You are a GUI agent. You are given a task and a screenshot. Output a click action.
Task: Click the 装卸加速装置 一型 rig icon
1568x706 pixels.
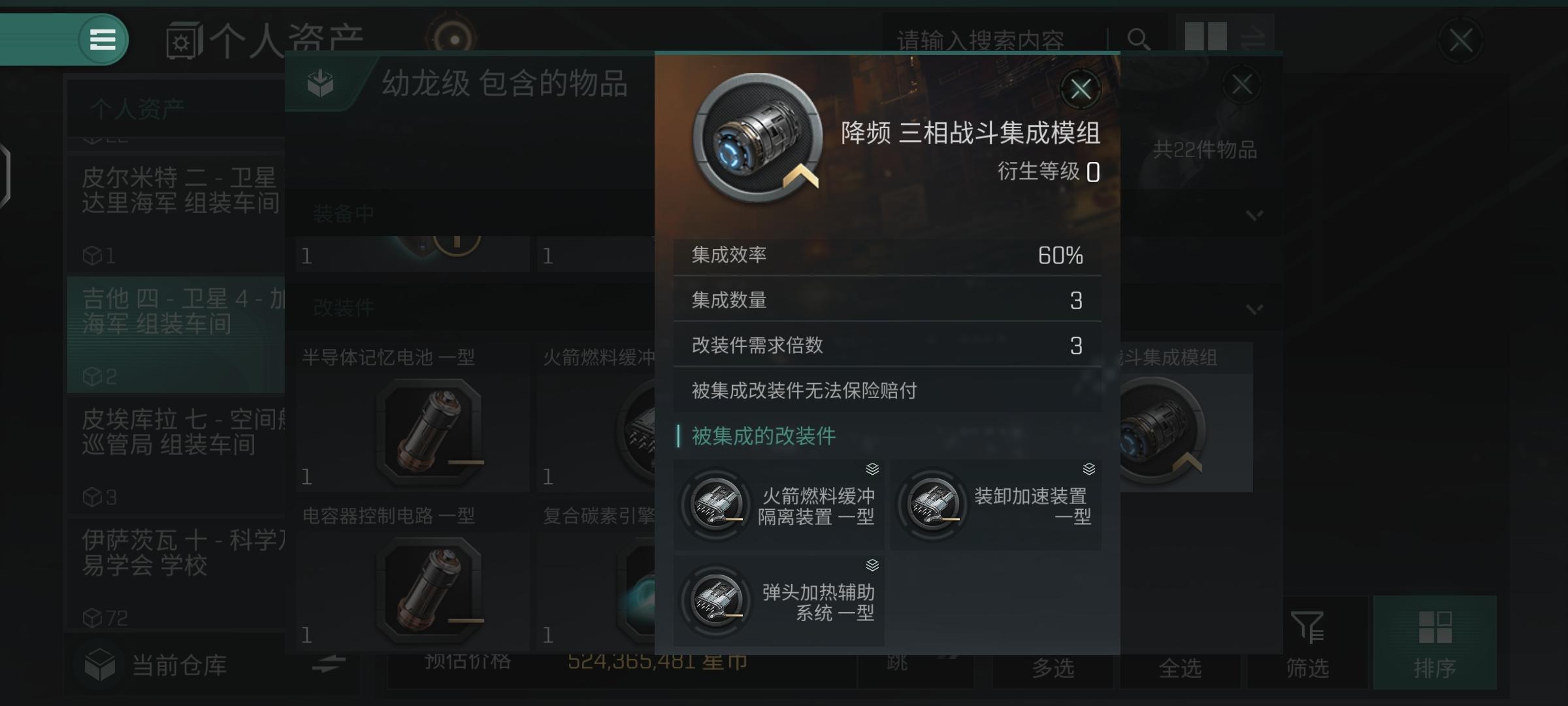pos(934,505)
